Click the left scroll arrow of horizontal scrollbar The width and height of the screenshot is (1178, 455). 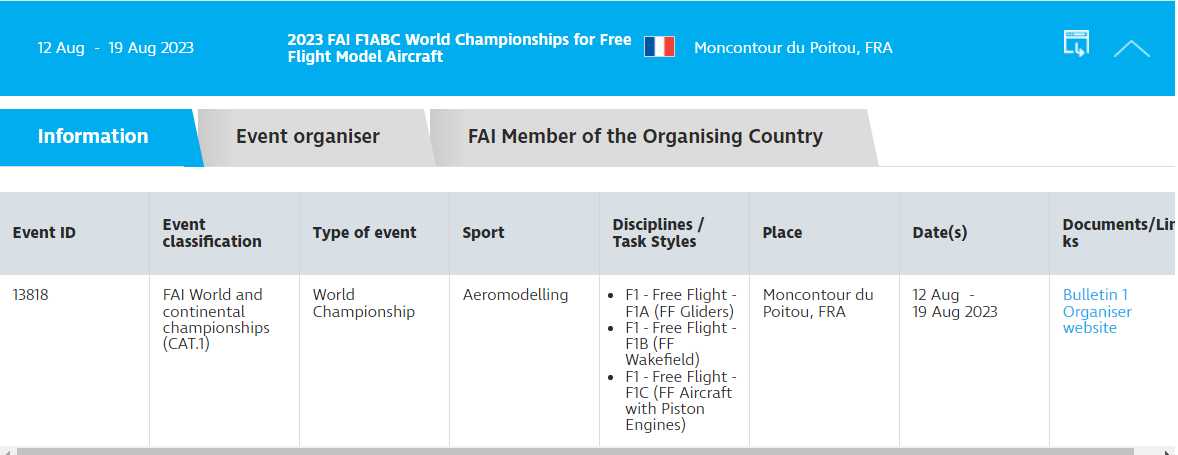(6, 451)
